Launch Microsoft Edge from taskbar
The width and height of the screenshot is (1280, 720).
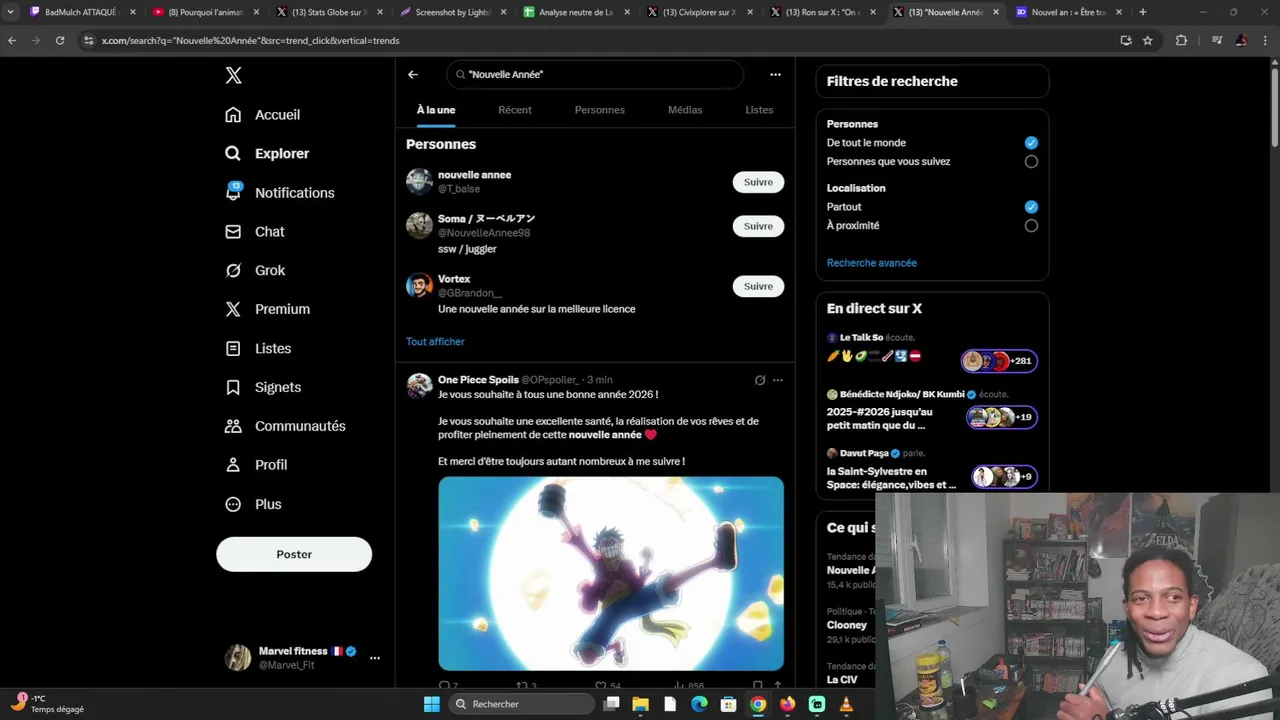(x=699, y=704)
